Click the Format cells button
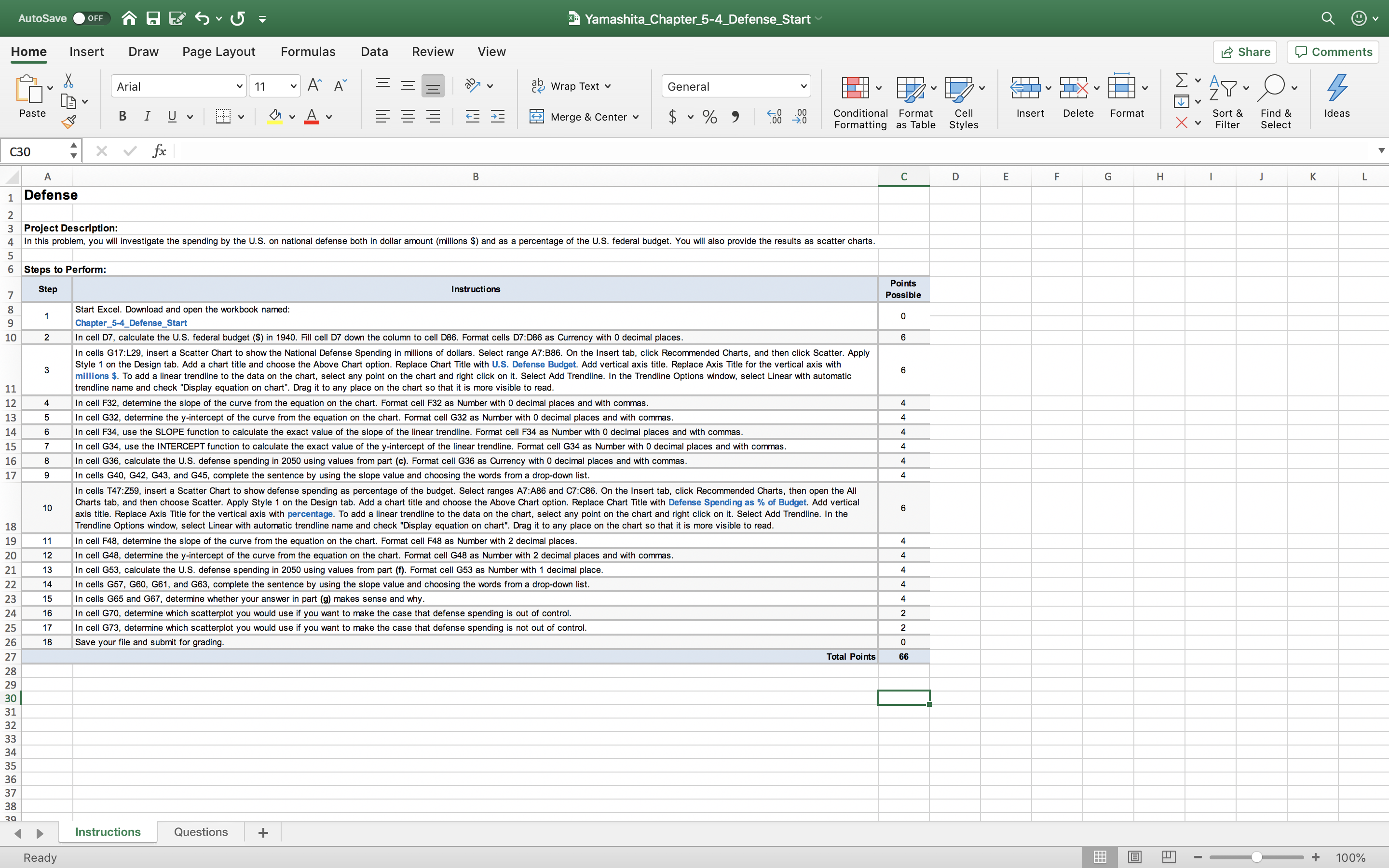The height and width of the screenshot is (868, 1389). (1127, 97)
